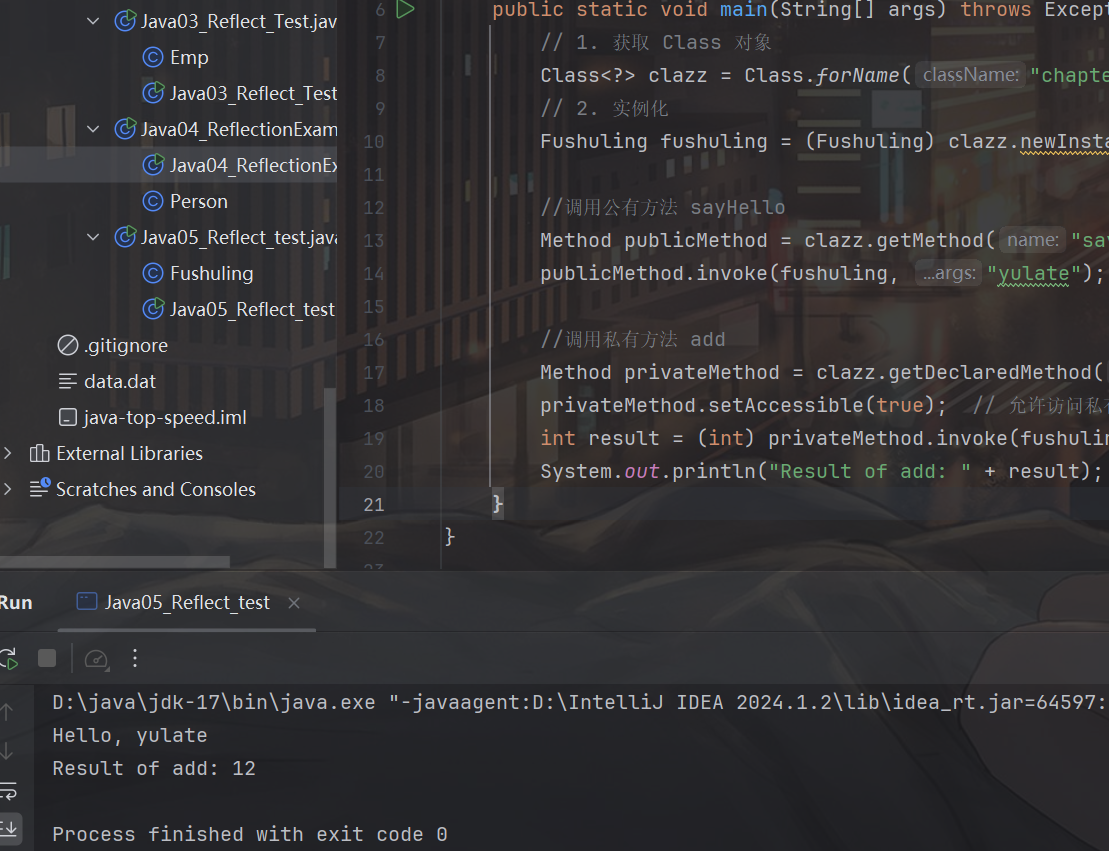The image size is (1109, 851).
Task: Select the Java05_Reflect_test run tab
Action: [x=186, y=602]
